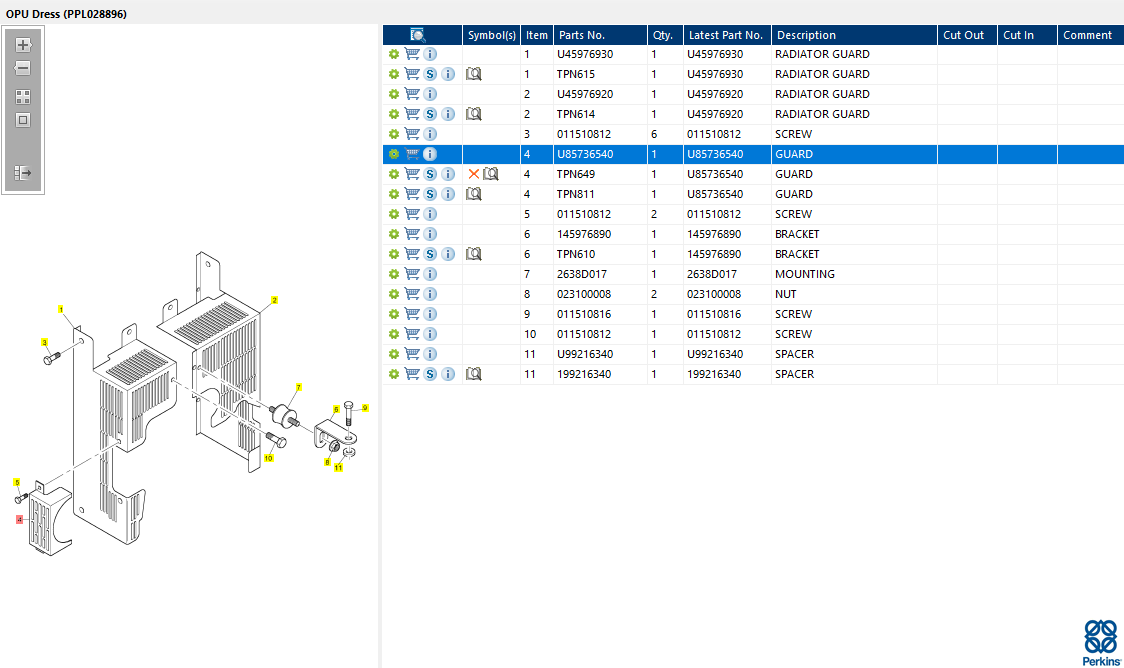Open the symbol lookup icon for TPN615
The image size is (1124, 668).
tap(474, 74)
